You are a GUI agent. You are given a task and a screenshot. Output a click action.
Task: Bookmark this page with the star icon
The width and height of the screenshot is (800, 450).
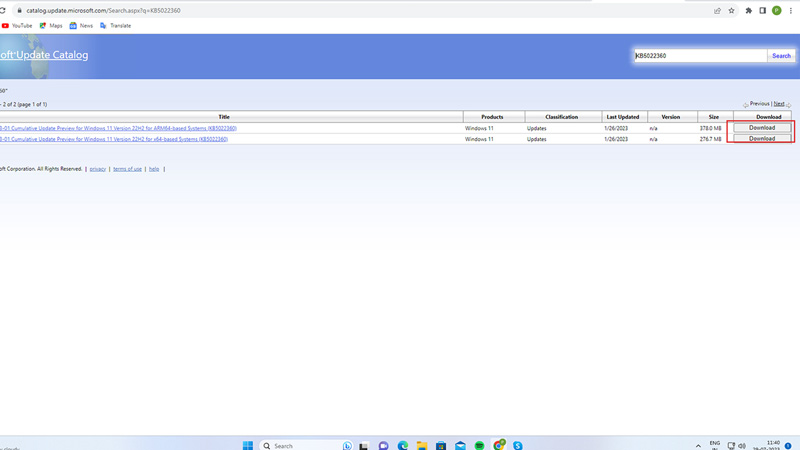[731, 10]
